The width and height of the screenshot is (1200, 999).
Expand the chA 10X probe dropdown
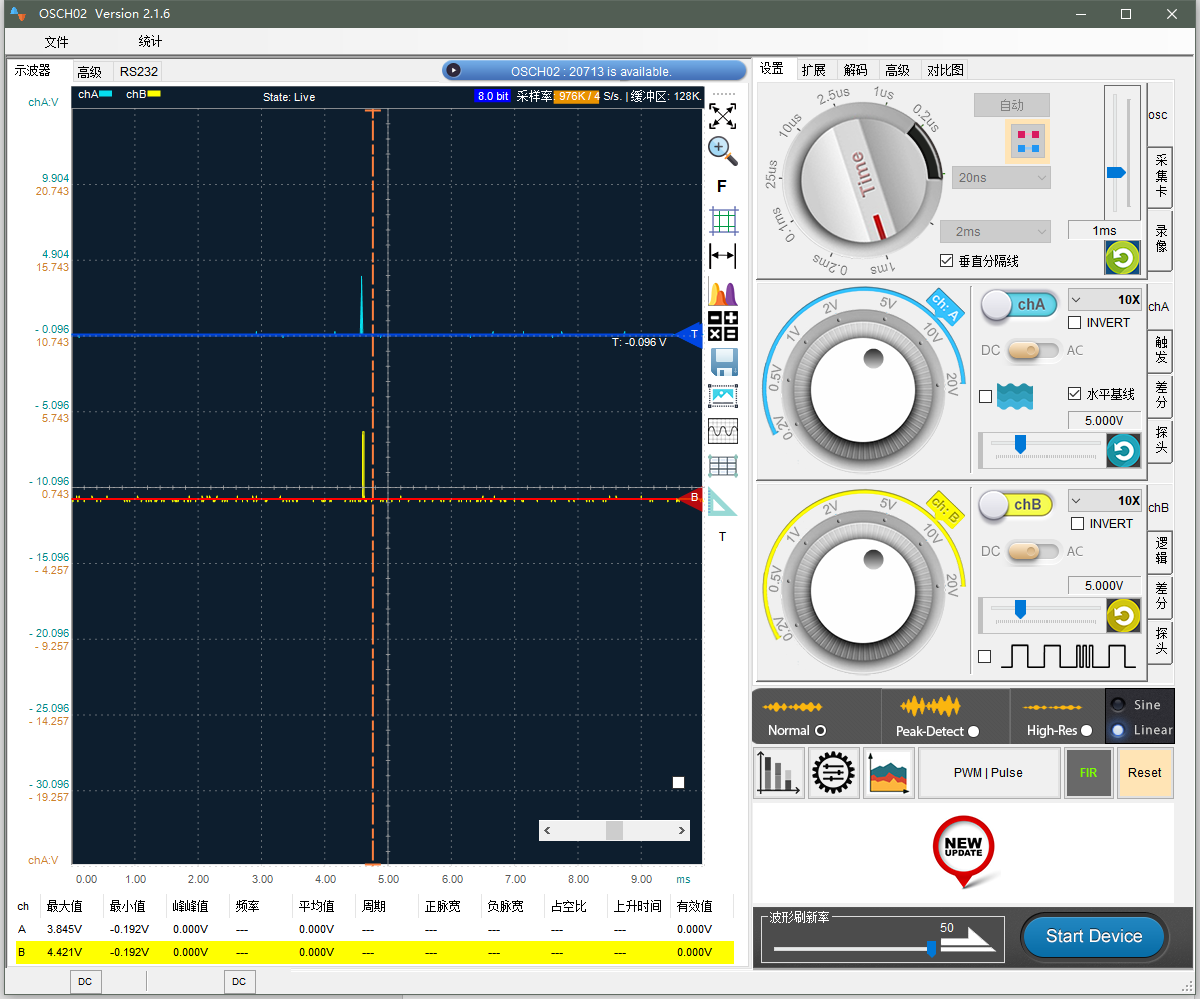(1104, 300)
